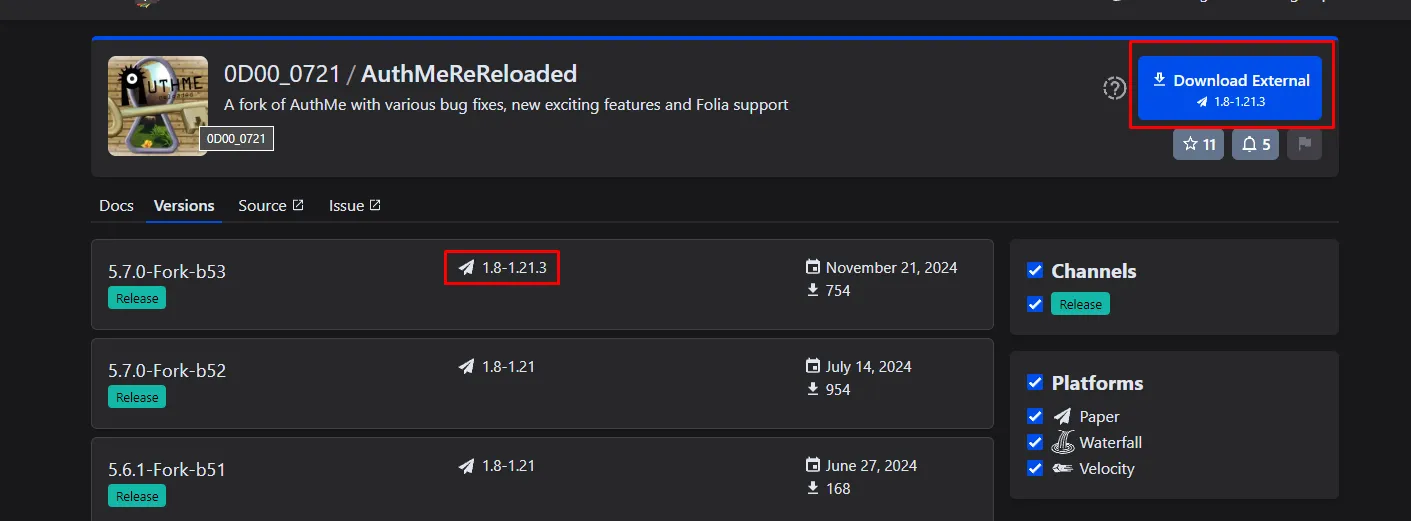Uncheck the Release channel checkbox
Image resolution: width=1411 pixels, height=521 pixels.
1035,304
